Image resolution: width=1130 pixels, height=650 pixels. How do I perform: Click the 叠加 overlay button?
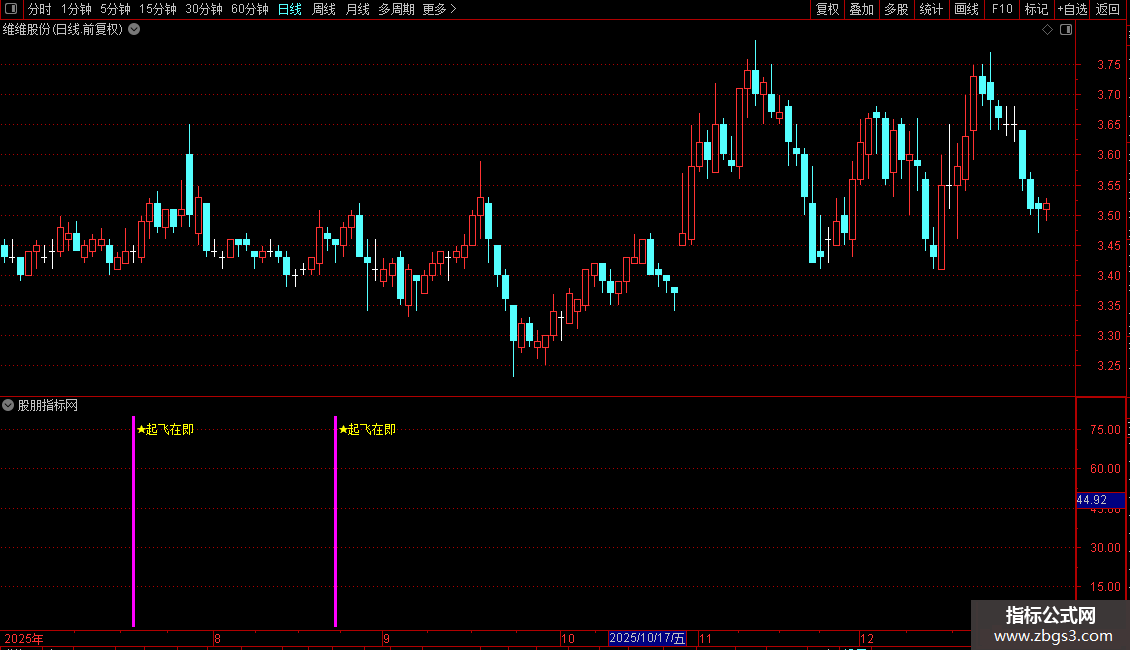coord(862,9)
